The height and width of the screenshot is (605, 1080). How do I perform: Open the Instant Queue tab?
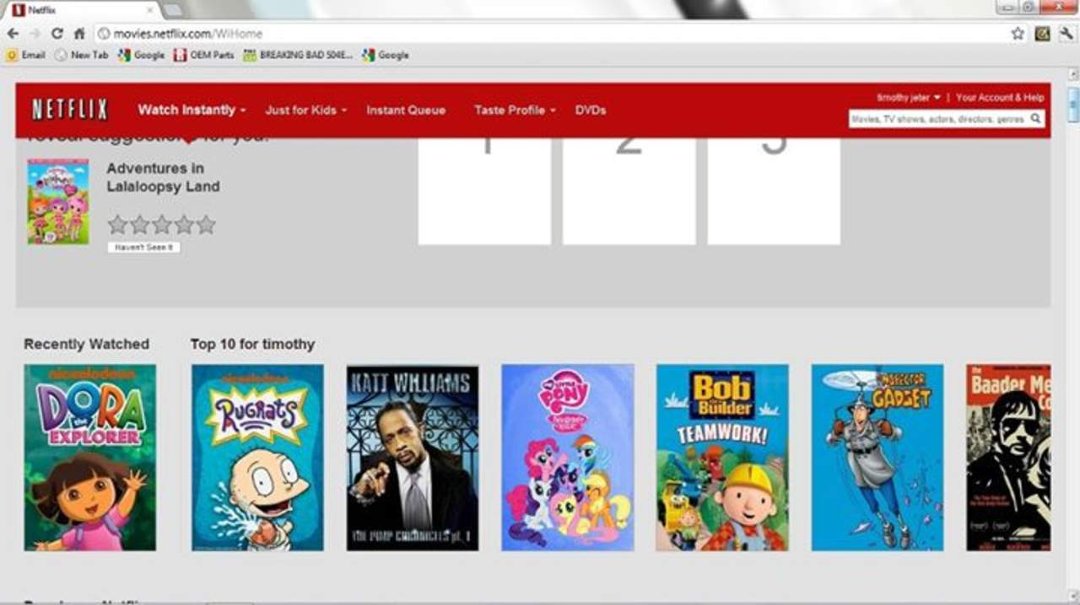coord(406,110)
